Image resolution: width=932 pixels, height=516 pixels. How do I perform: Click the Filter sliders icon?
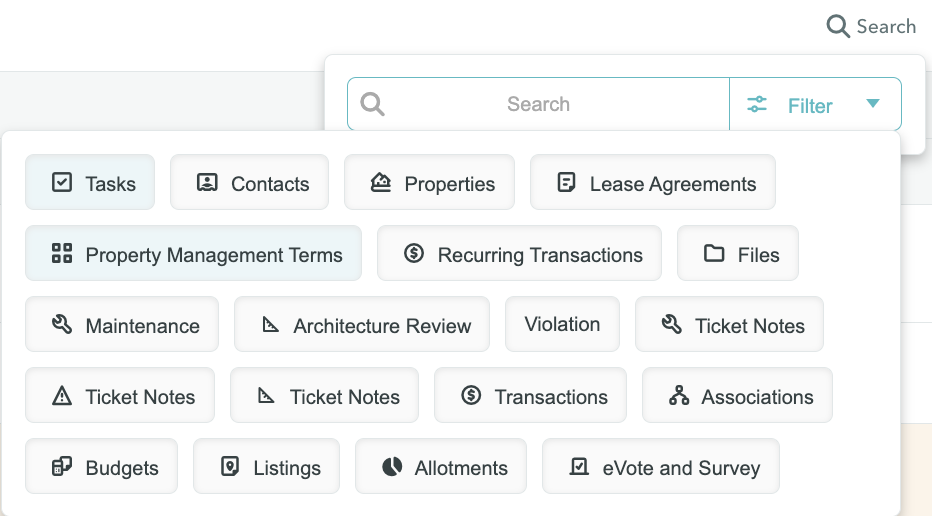757,104
